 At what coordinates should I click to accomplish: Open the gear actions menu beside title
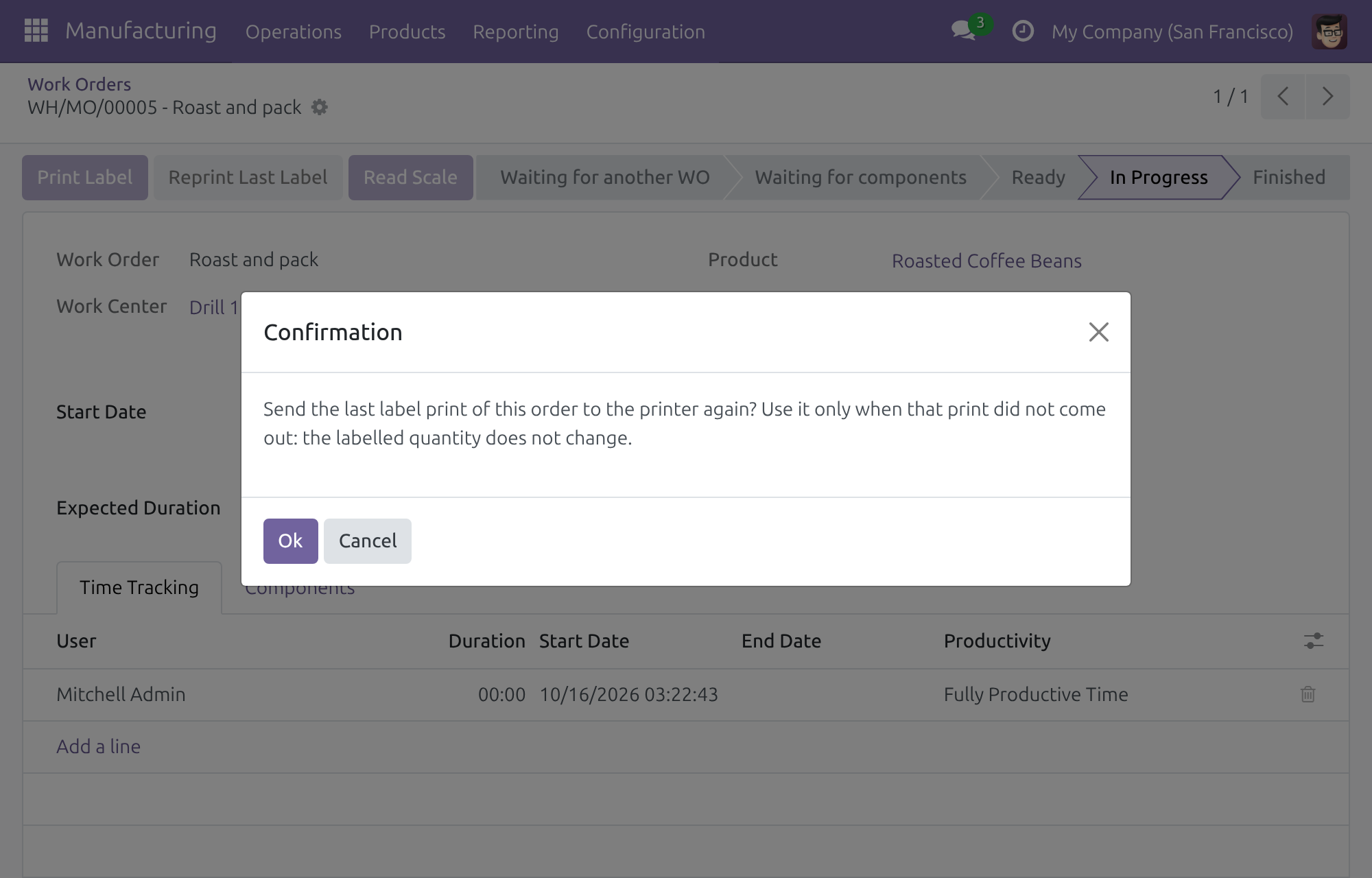[320, 108]
